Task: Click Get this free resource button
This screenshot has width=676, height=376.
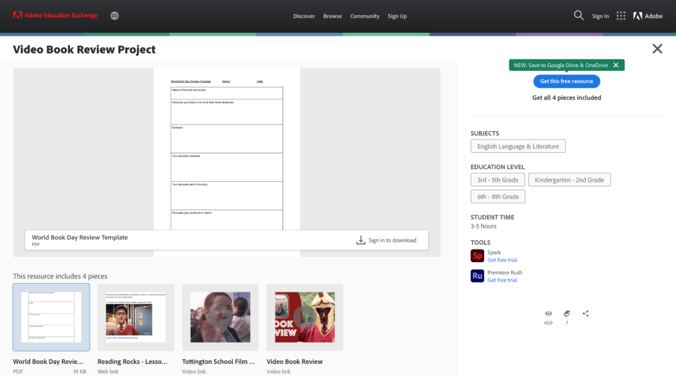Action: pyautogui.click(x=566, y=81)
